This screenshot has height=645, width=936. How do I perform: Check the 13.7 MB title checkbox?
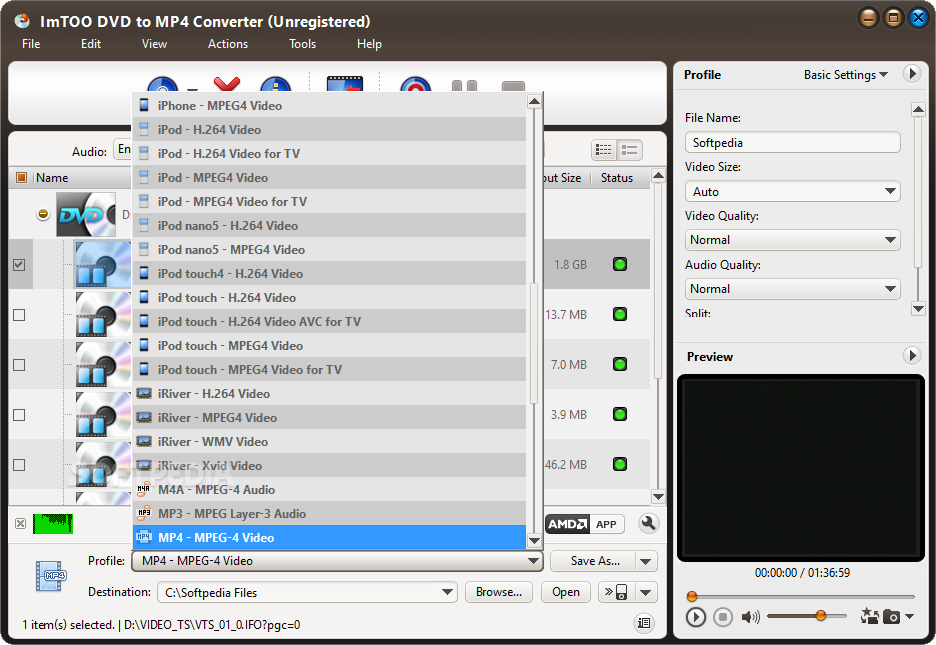coord(19,314)
